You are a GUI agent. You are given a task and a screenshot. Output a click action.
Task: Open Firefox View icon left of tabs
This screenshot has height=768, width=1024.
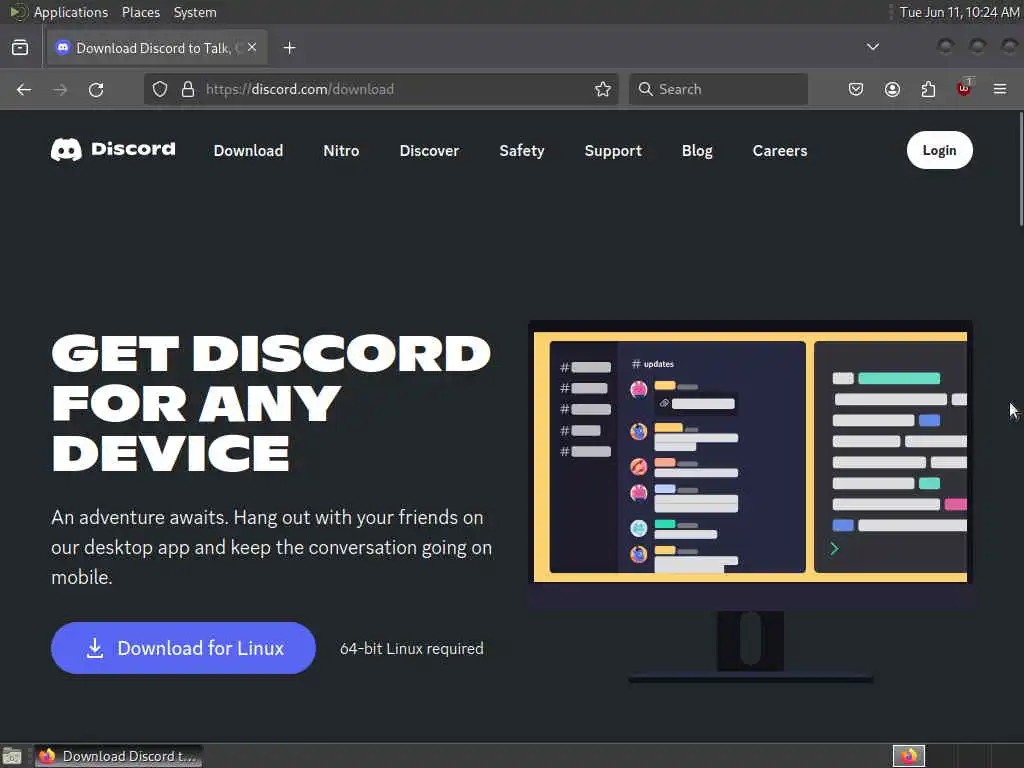(20, 48)
